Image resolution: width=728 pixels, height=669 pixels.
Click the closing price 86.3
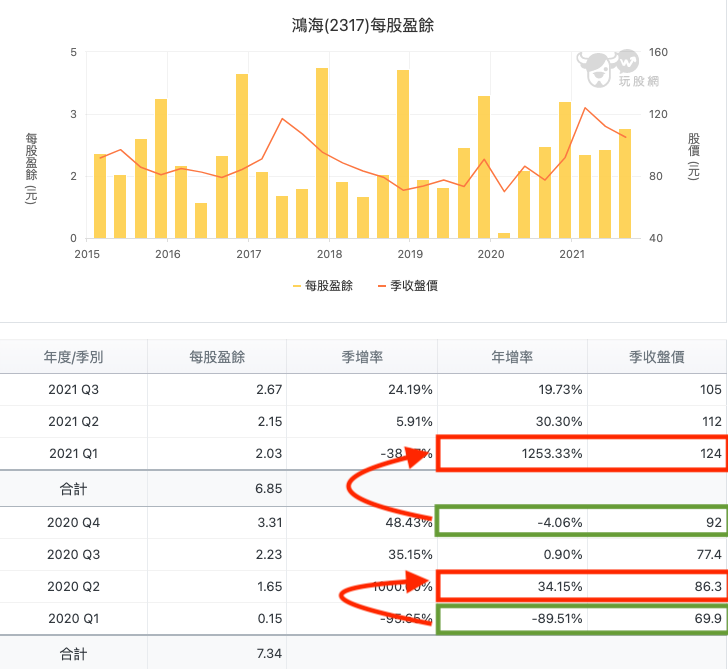708,587
